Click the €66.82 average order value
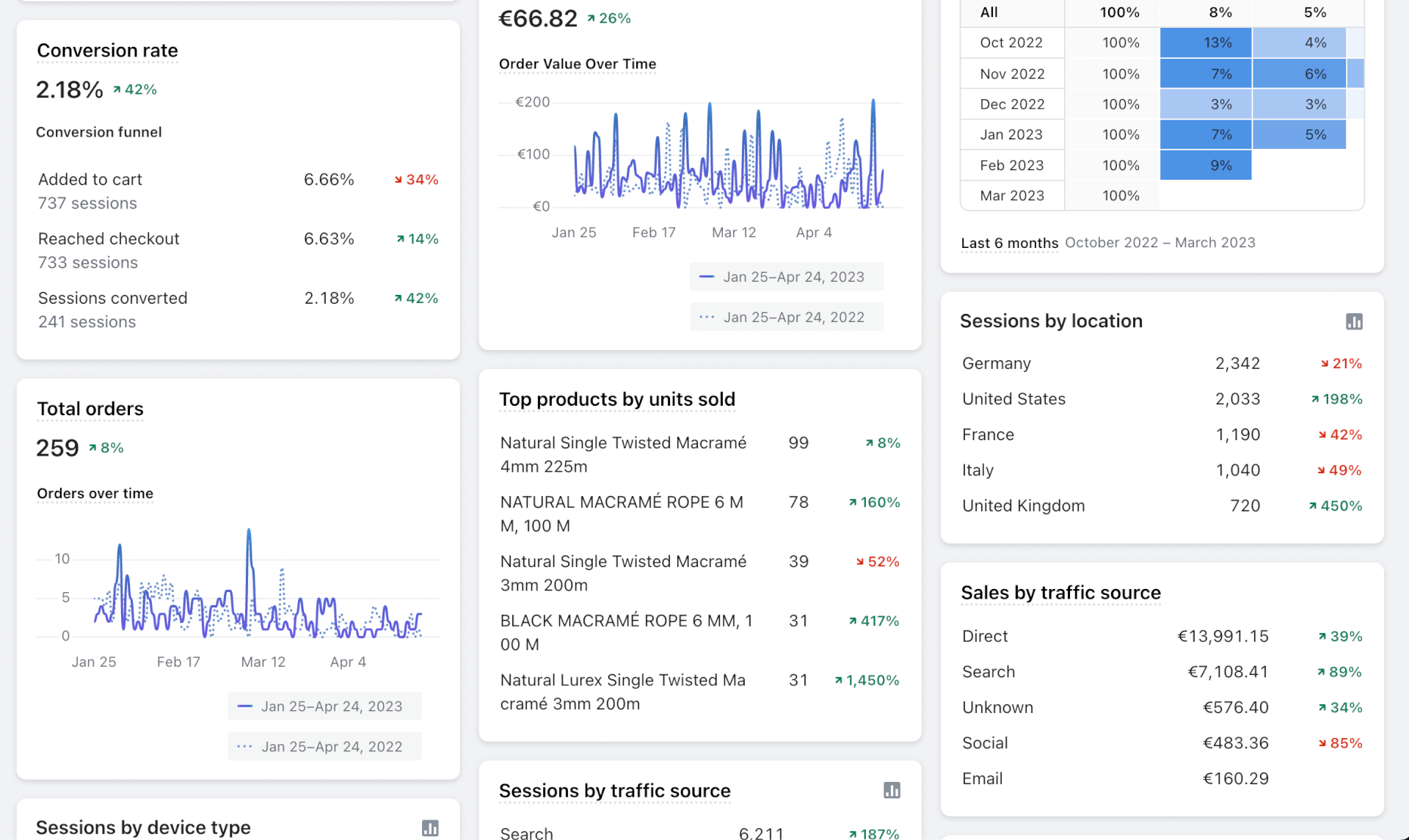The image size is (1409, 840). click(538, 18)
